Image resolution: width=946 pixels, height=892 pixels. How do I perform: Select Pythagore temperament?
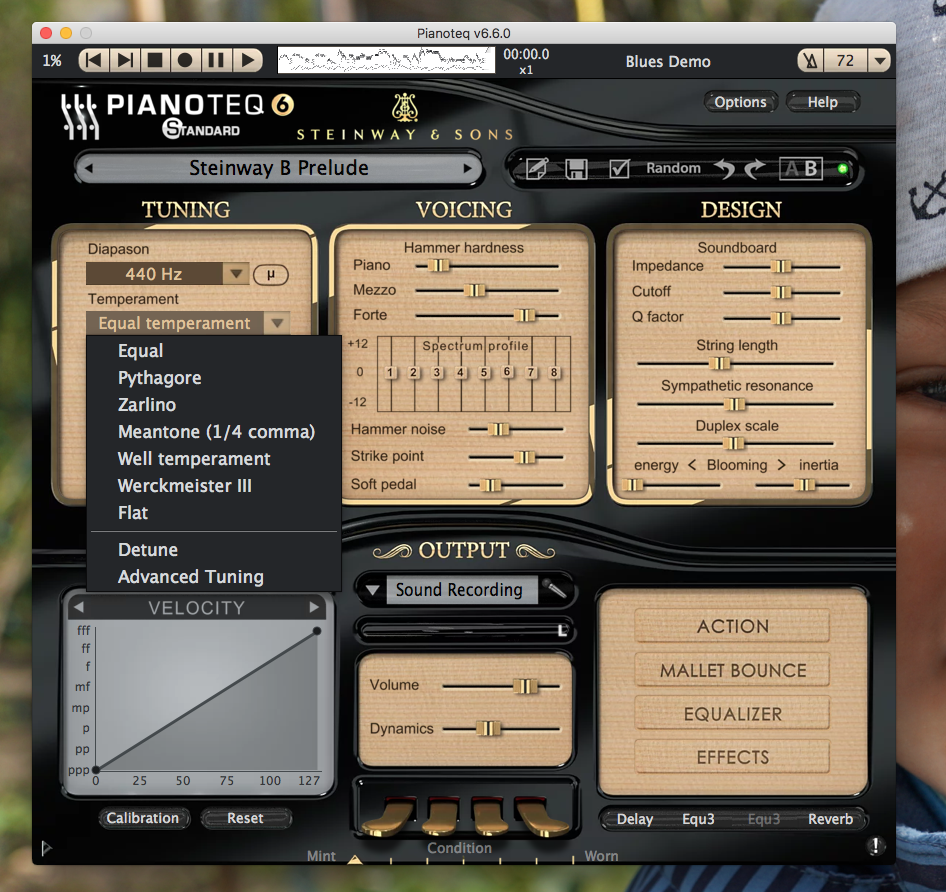click(214, 378)
